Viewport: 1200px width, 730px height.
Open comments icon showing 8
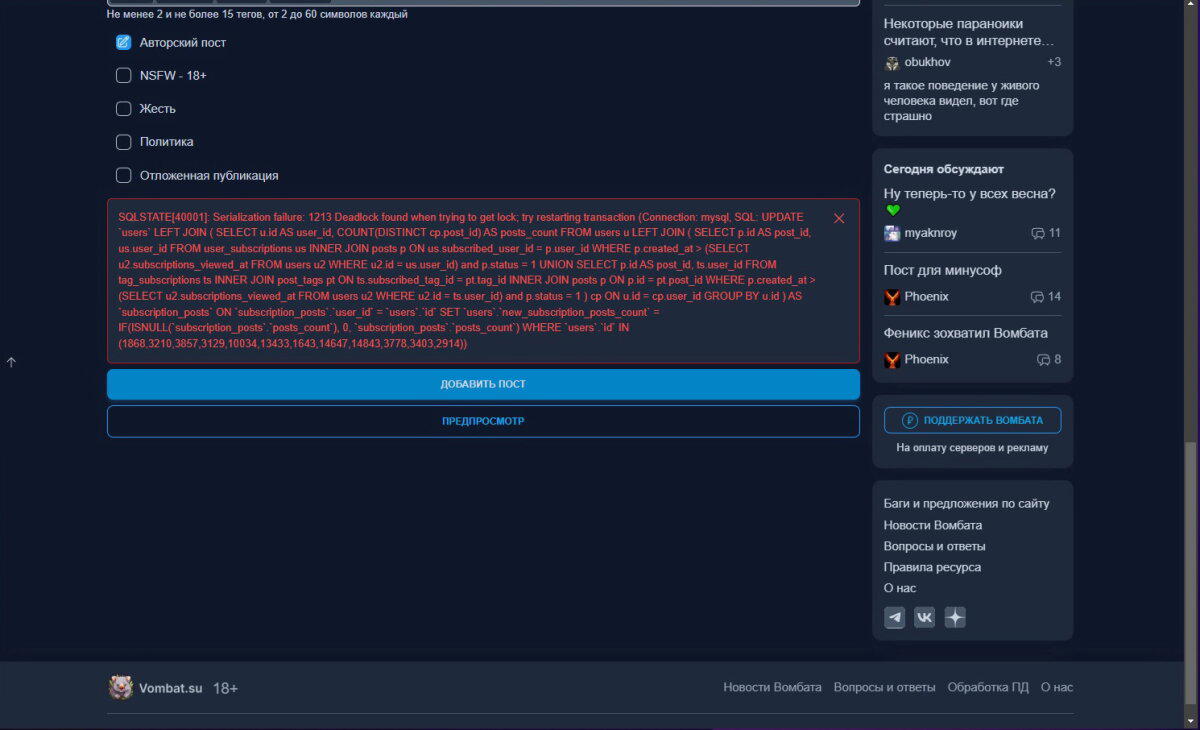click(1043, 359)
